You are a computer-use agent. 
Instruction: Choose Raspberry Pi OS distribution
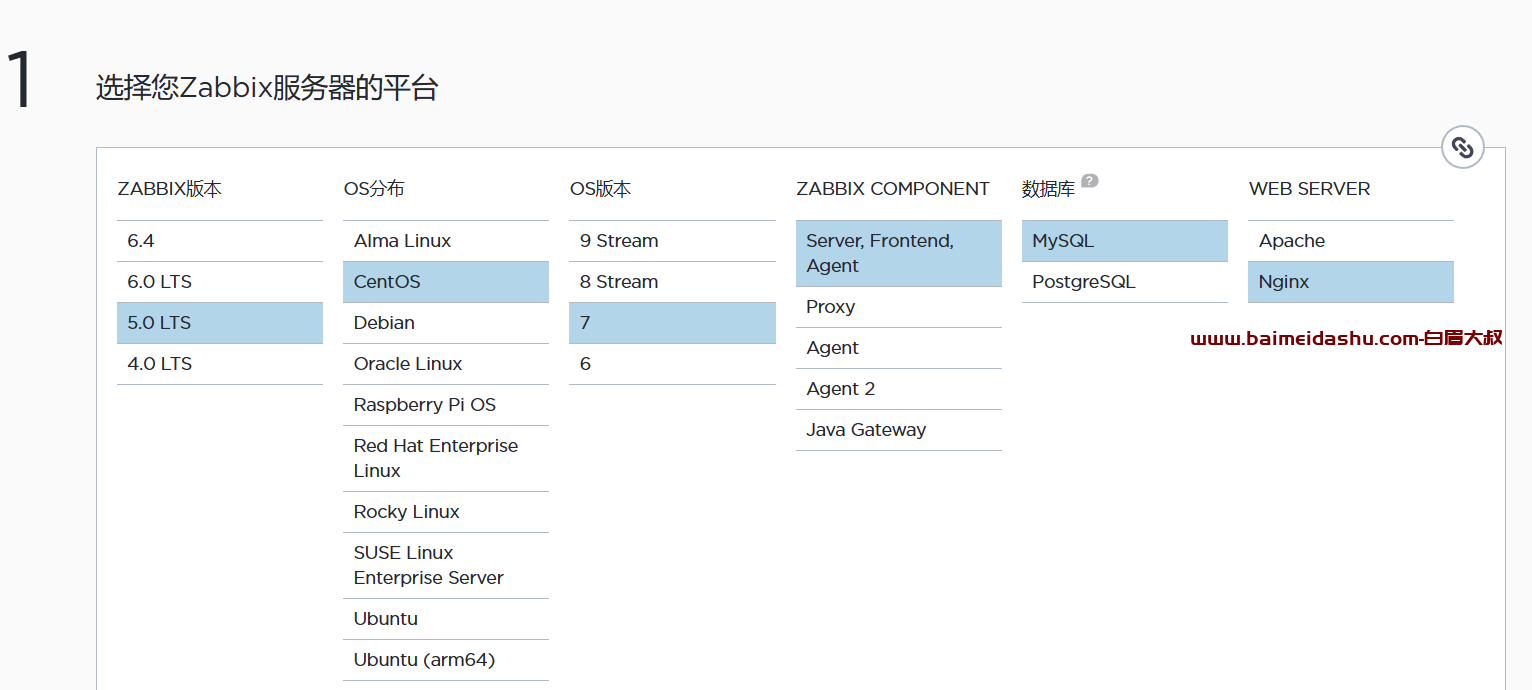[446, 405]
